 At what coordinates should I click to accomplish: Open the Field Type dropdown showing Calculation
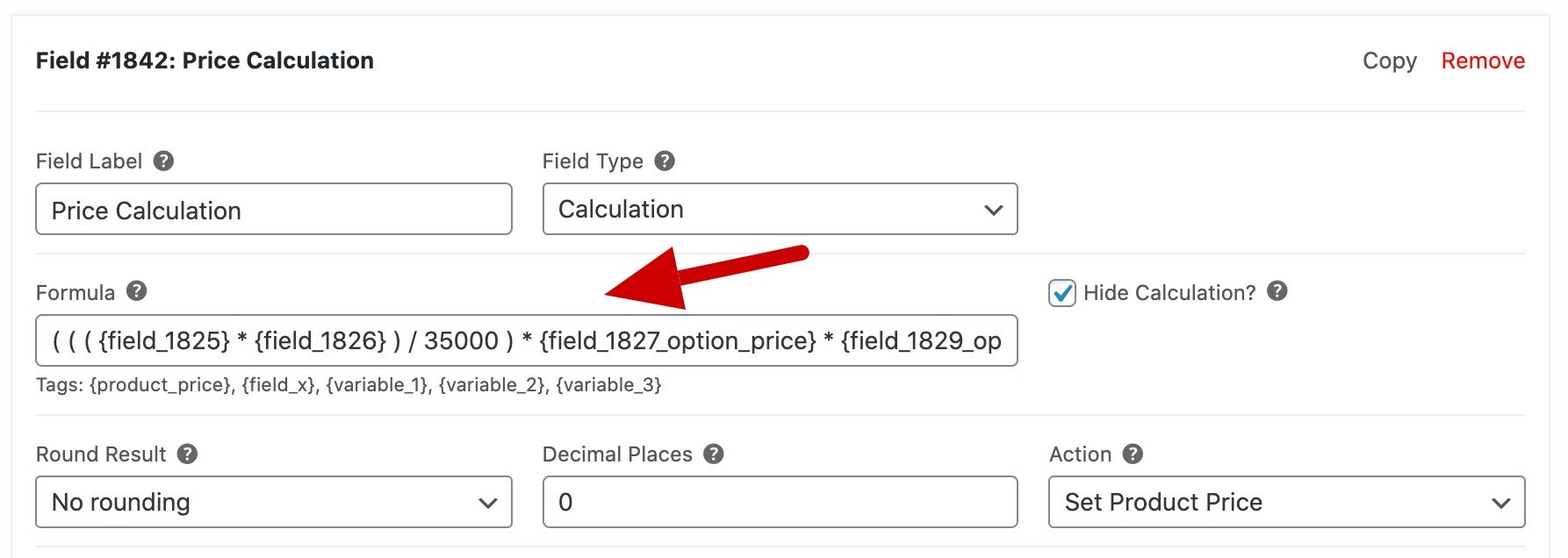coord(780,209)
